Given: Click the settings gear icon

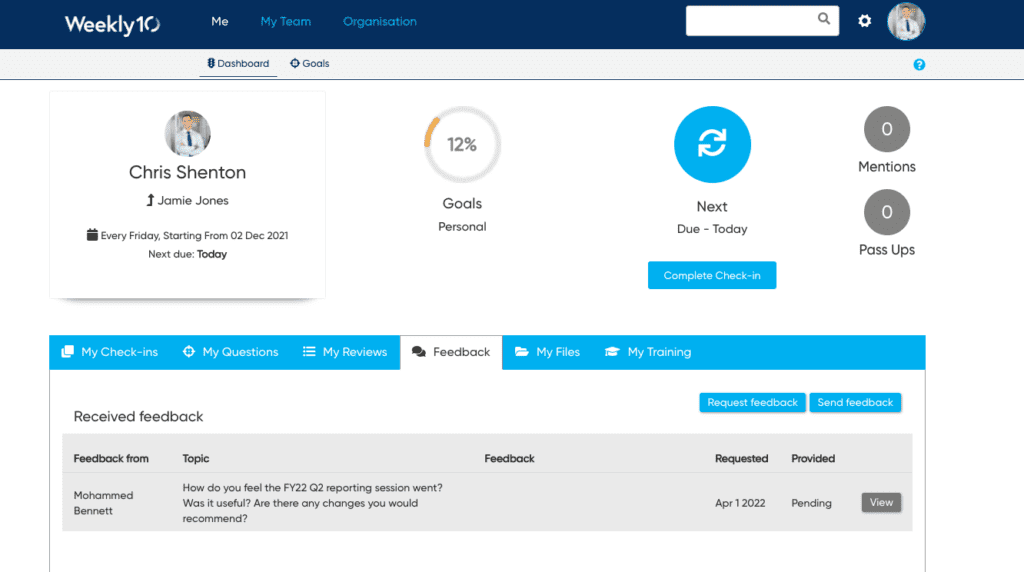Looking at the screenshot, I should coord(864,21).
